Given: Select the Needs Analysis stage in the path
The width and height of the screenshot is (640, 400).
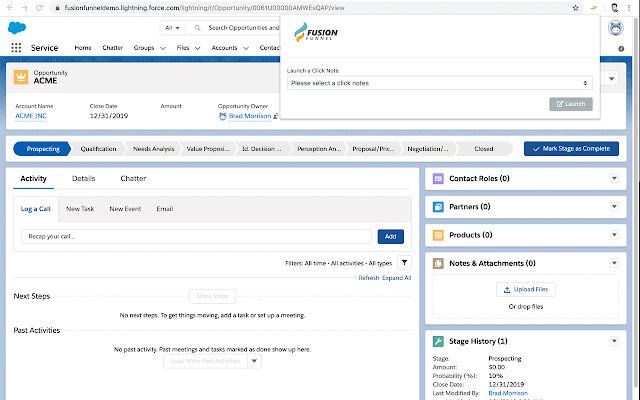Looking at the screenshot, I should pos(153,149).
